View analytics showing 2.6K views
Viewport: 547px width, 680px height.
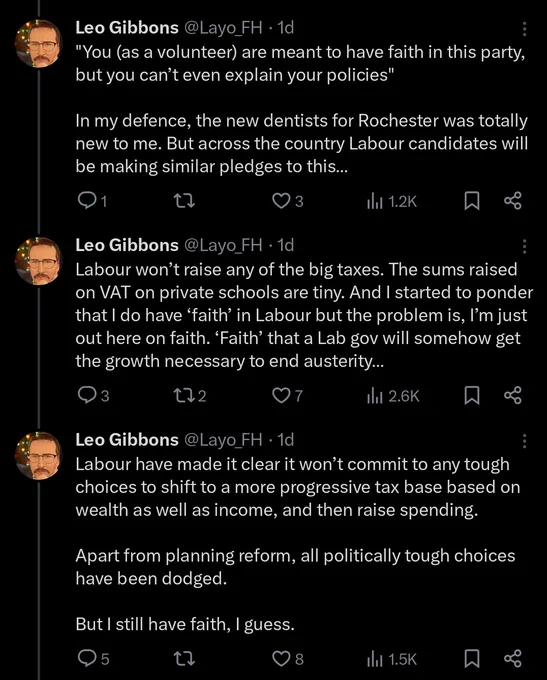[393, 396]
